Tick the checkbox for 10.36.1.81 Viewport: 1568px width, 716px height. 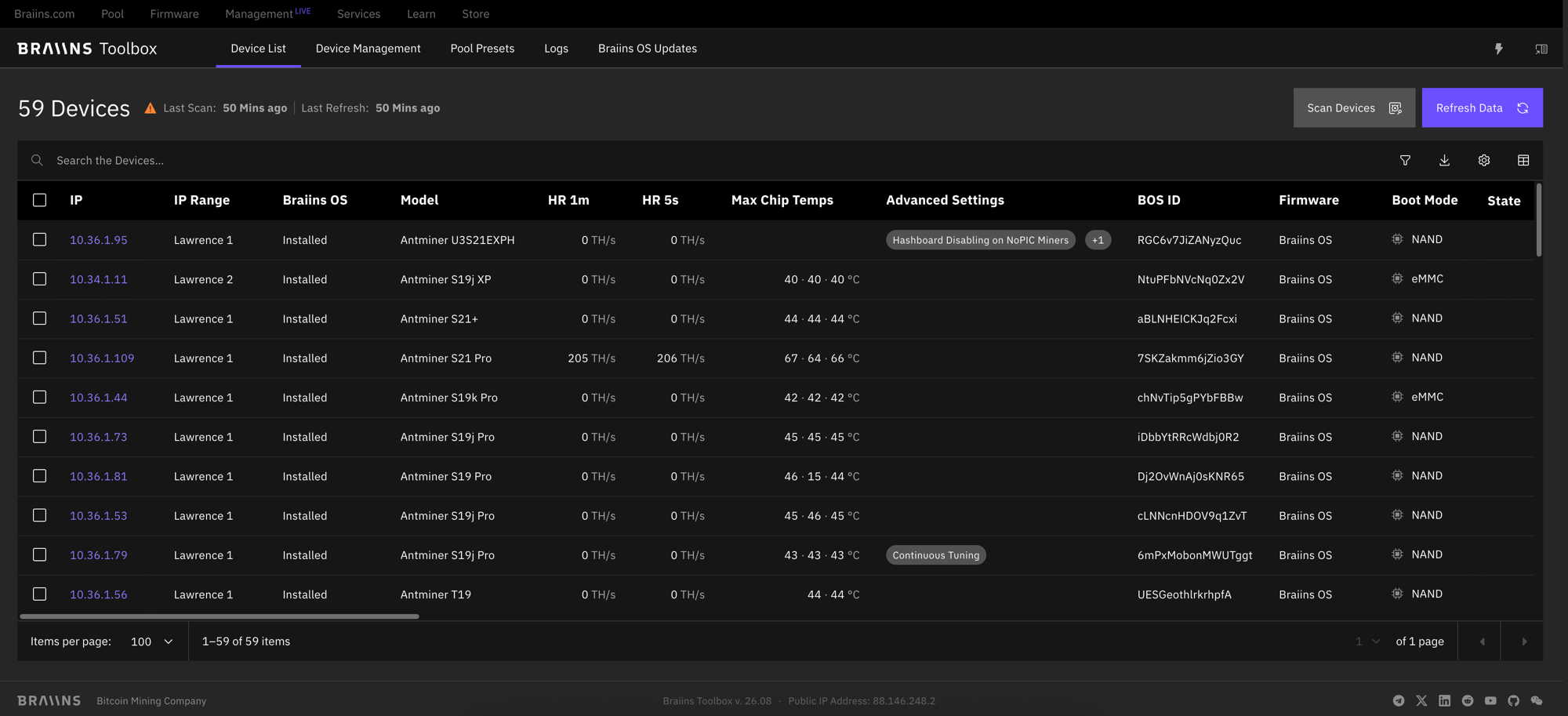[x=39, y=476]
